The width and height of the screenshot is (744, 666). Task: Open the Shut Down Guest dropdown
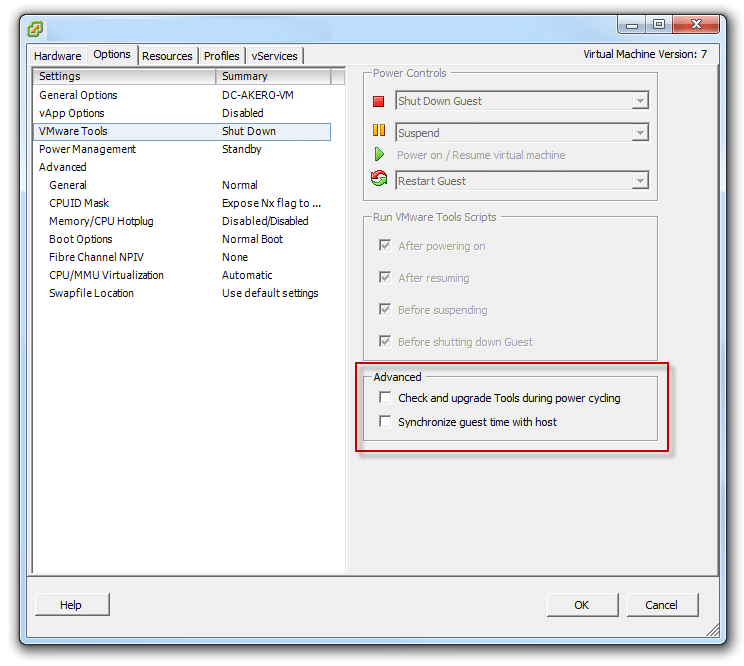point(639,101)
